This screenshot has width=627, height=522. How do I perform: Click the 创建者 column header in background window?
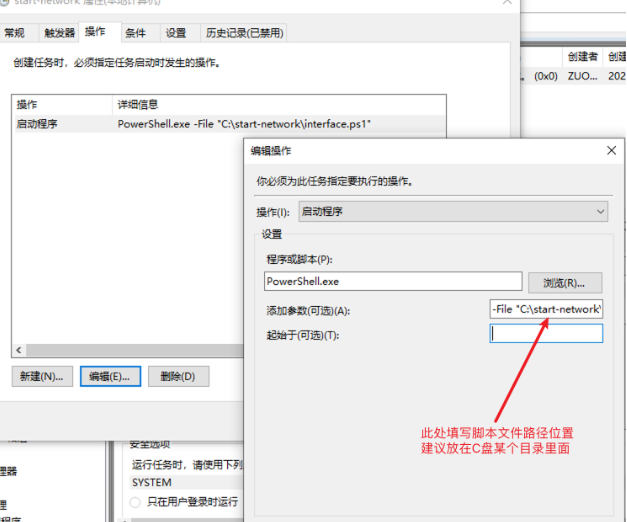(581, 57)
